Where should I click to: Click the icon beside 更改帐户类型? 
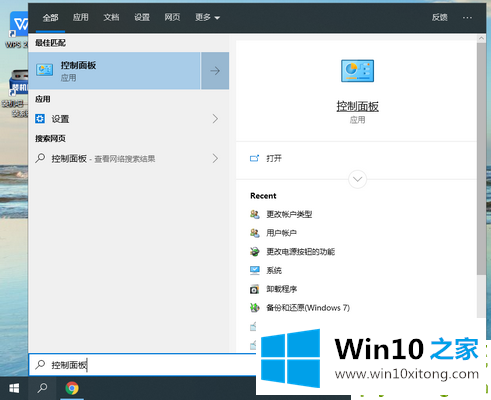pos(255,214)
